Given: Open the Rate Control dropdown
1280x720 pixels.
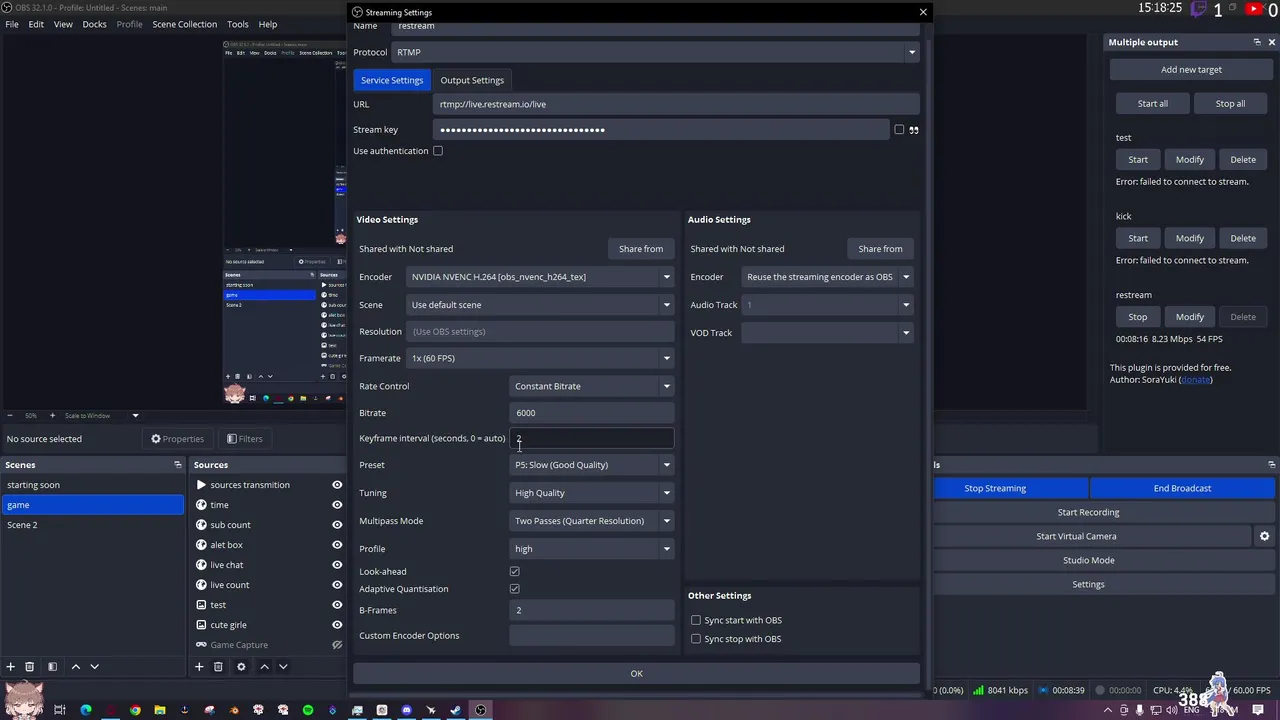Looking at the screenshot, I should coord(591,386).
